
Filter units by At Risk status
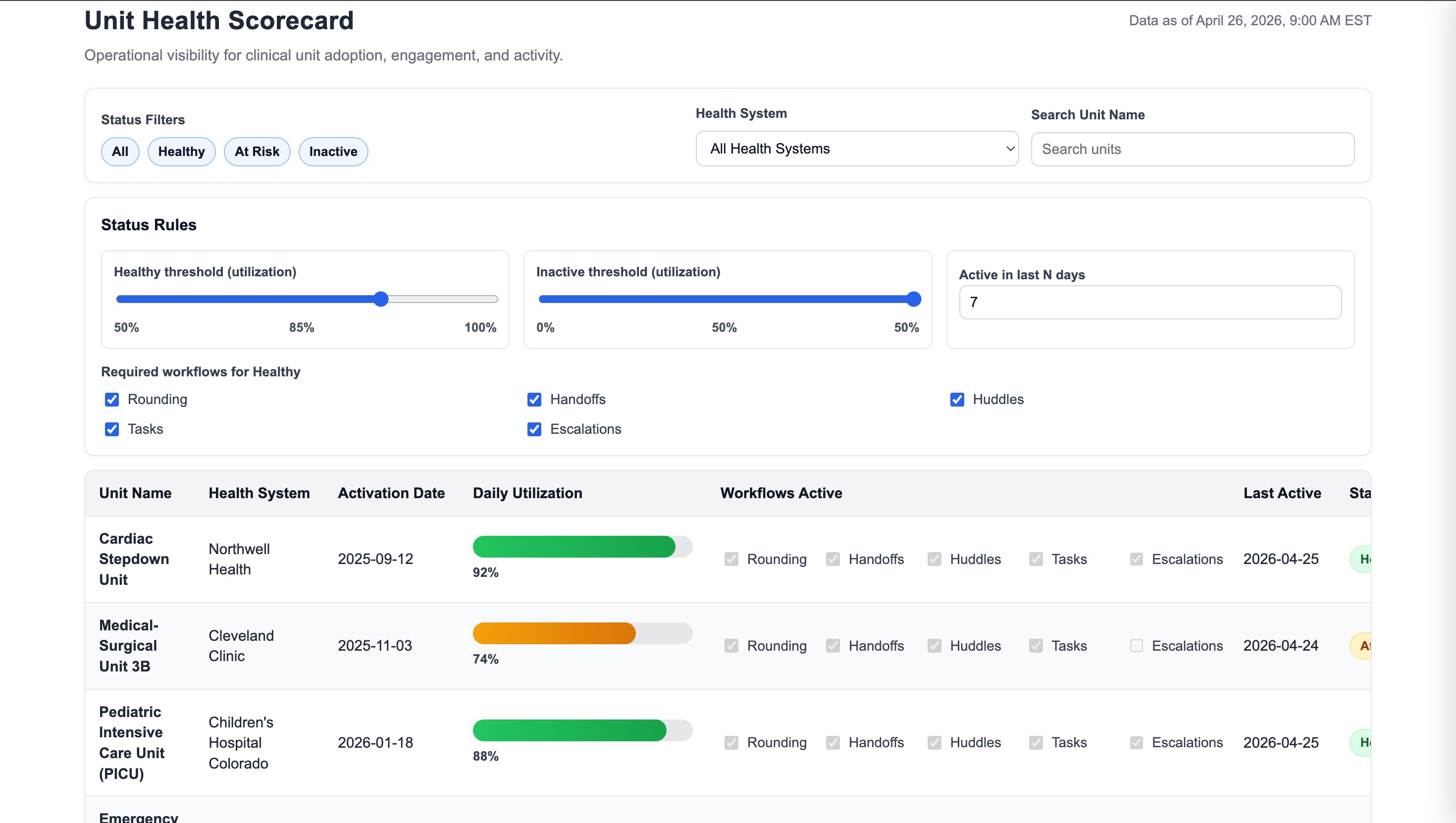coord(257,152)
